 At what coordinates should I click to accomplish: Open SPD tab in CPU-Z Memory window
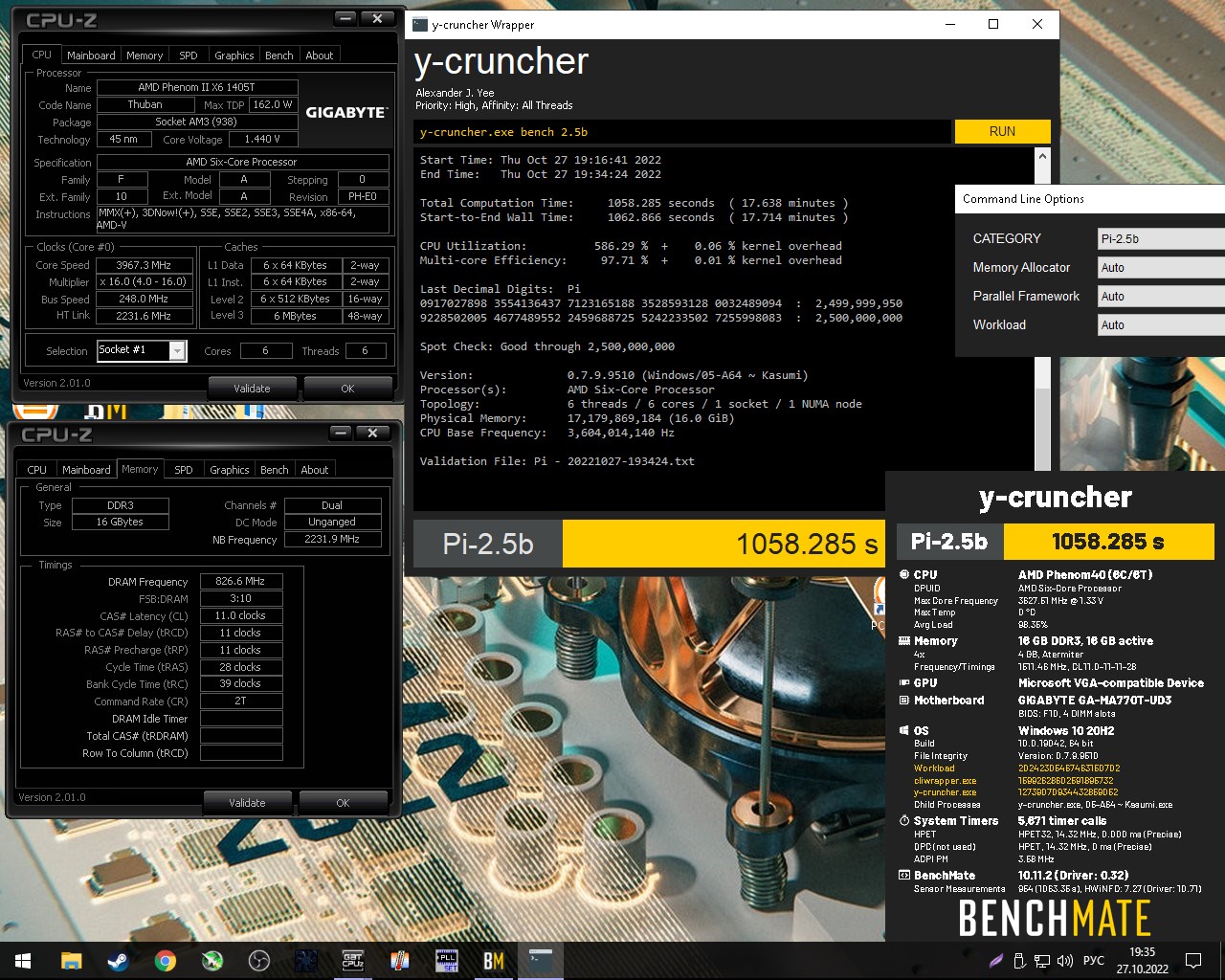click(184, 470)
